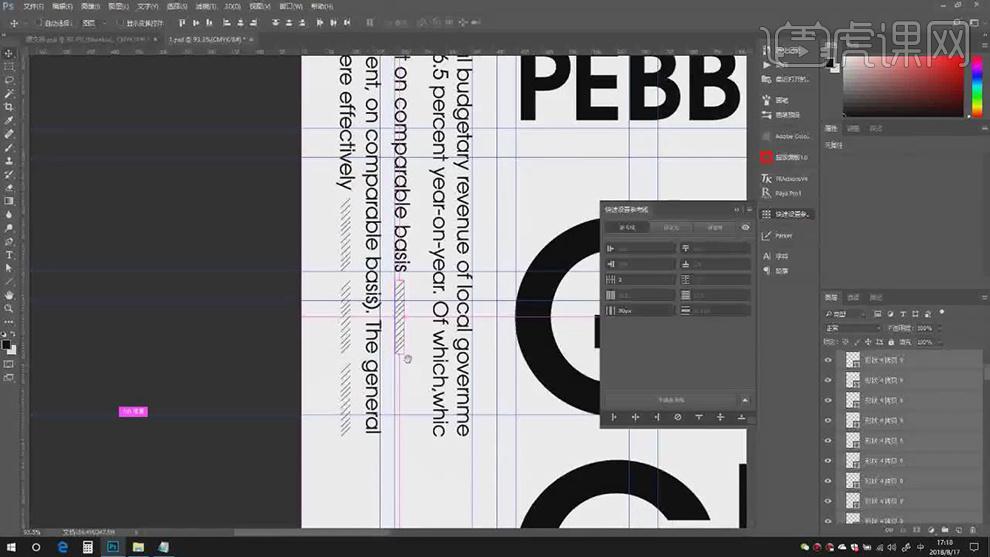Select the Eraser tool
The width and height of the screenshot is (990, 557).
tap(9, 188)
